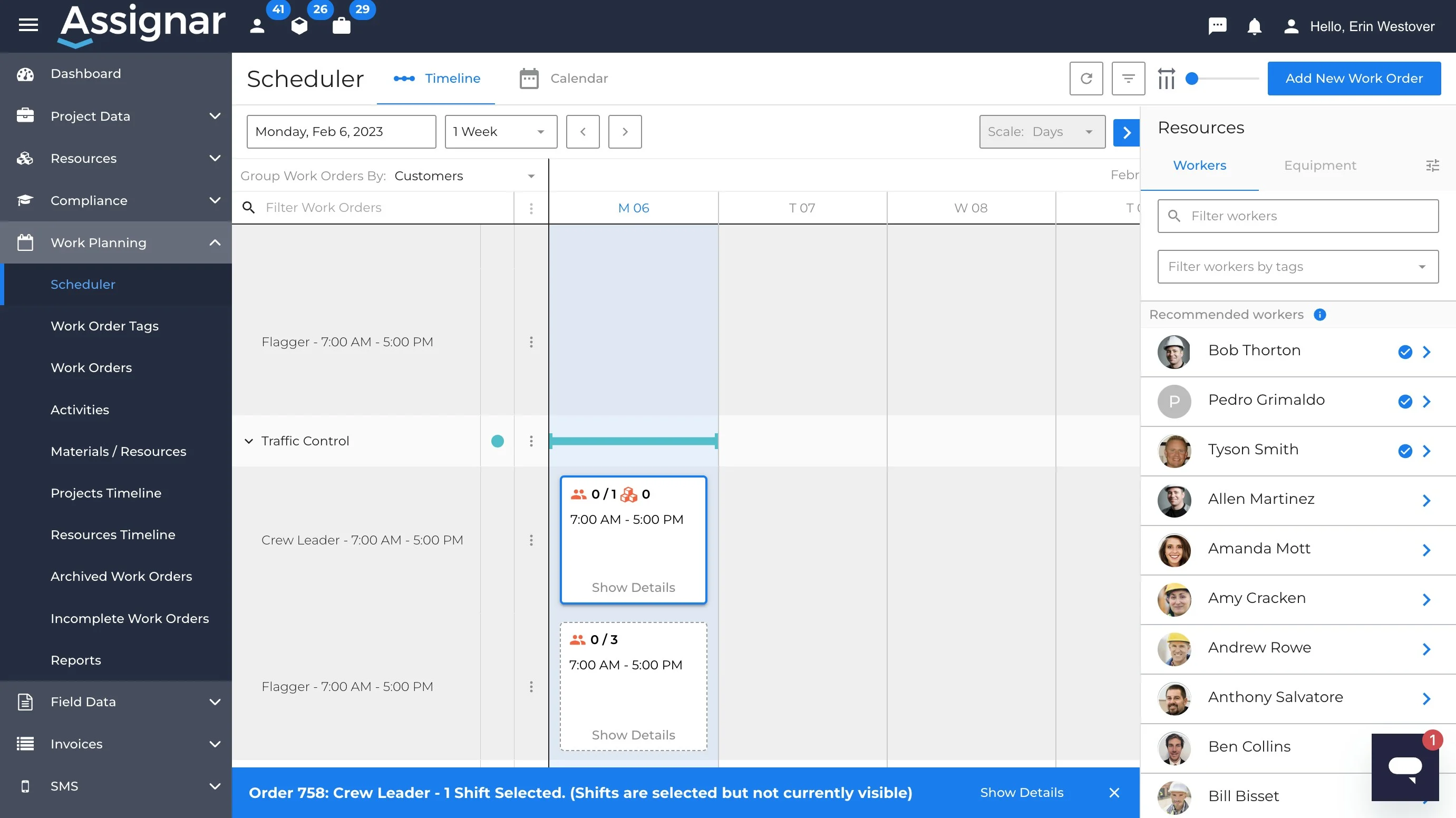The width and height of the screenshot is (1456, 818).
Task: Click Amanda Mott's avatar
Action: [1173, 550]
